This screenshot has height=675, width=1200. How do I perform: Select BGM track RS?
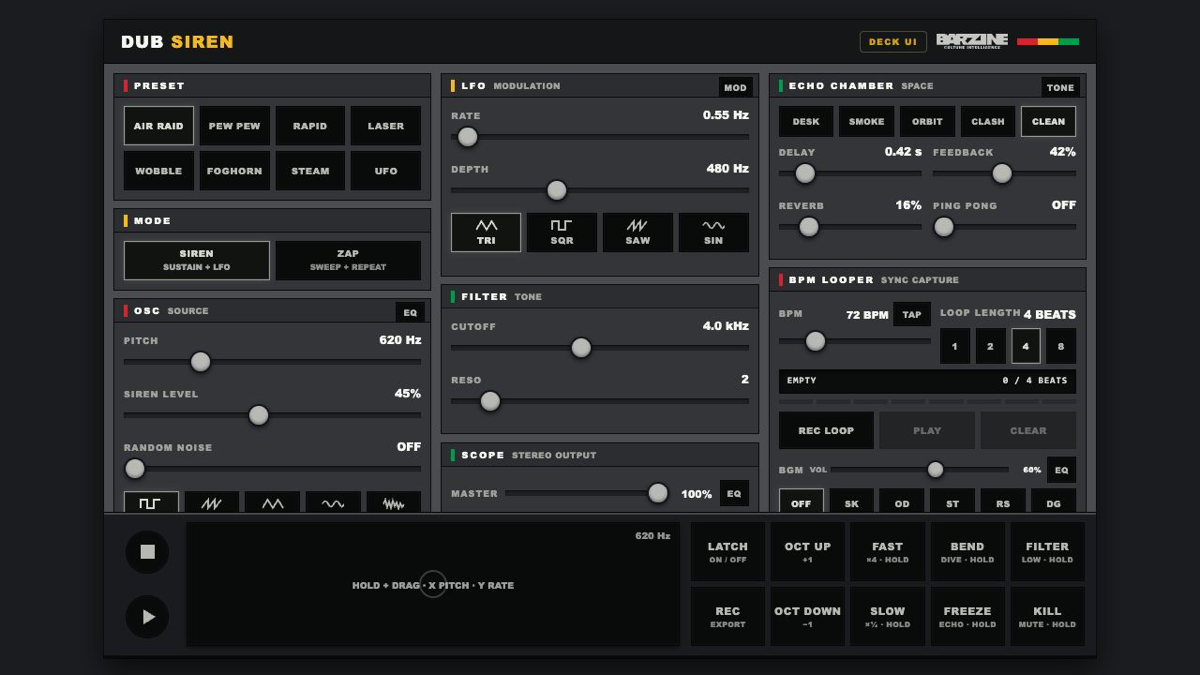coord(1003,502)
